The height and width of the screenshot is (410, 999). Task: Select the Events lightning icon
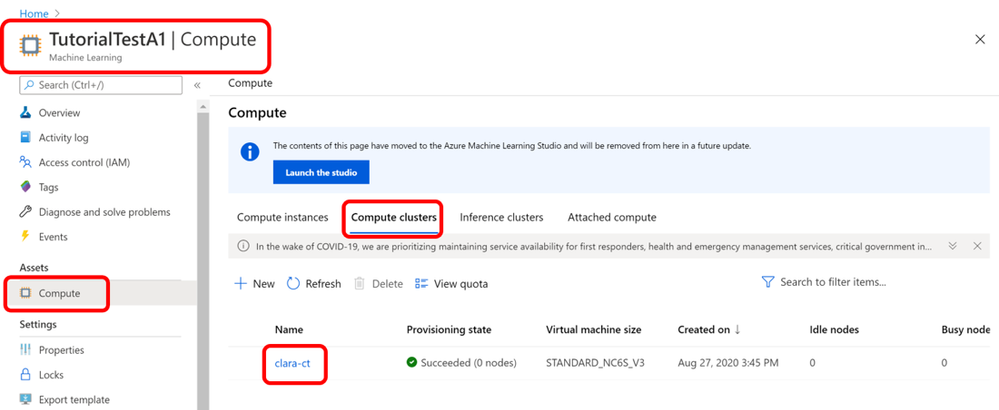click(x=25, y=237)
